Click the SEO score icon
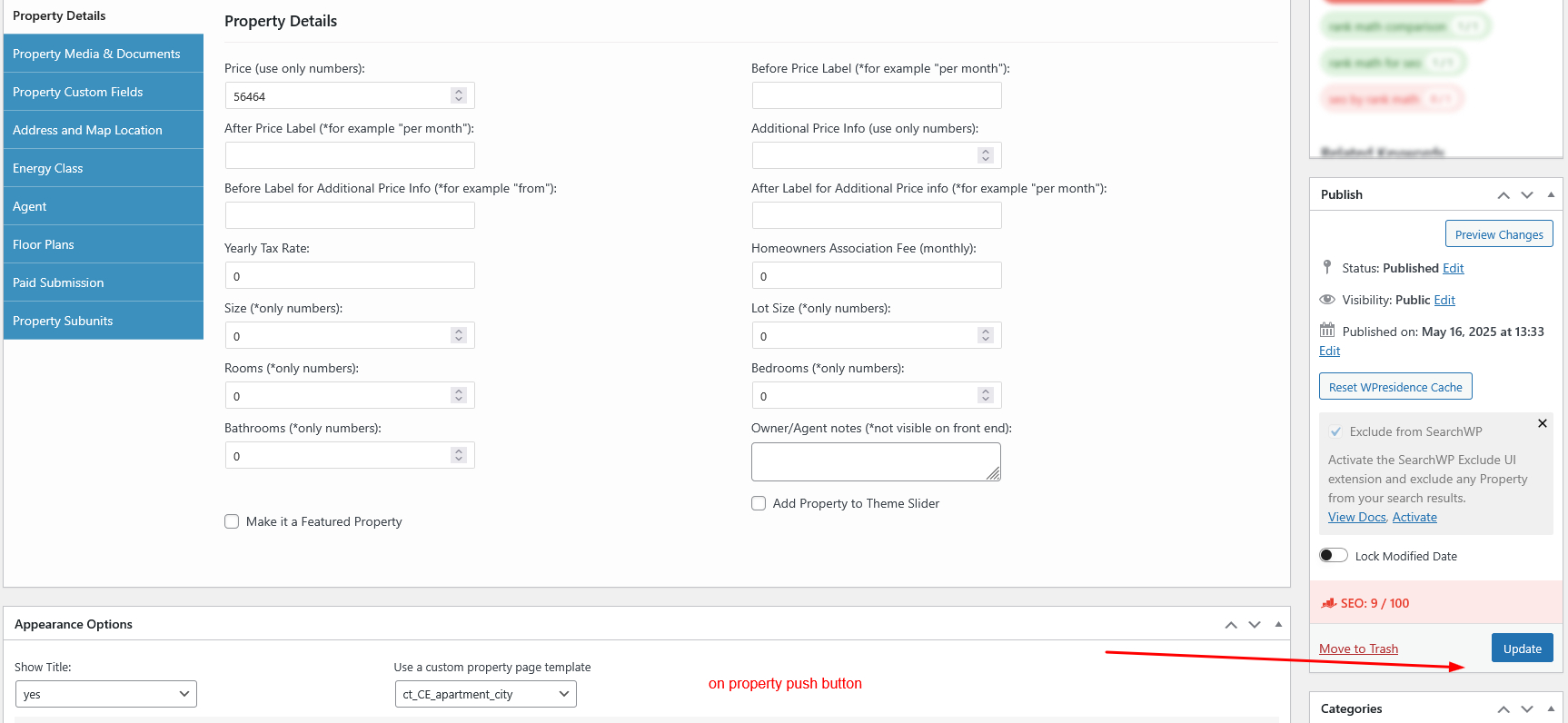This screenshot has width=1568, height=723. (x=1329, y=603)
